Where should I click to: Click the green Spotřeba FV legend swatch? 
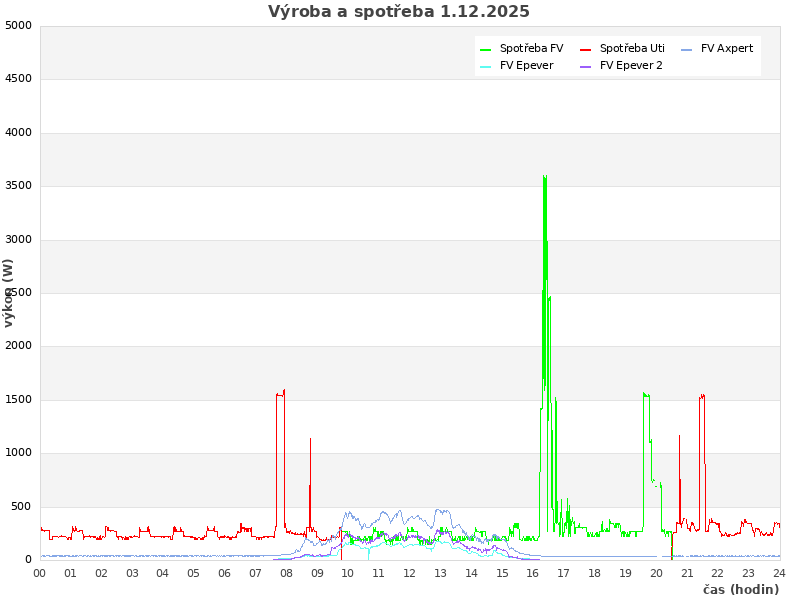(x=486, y=49)
